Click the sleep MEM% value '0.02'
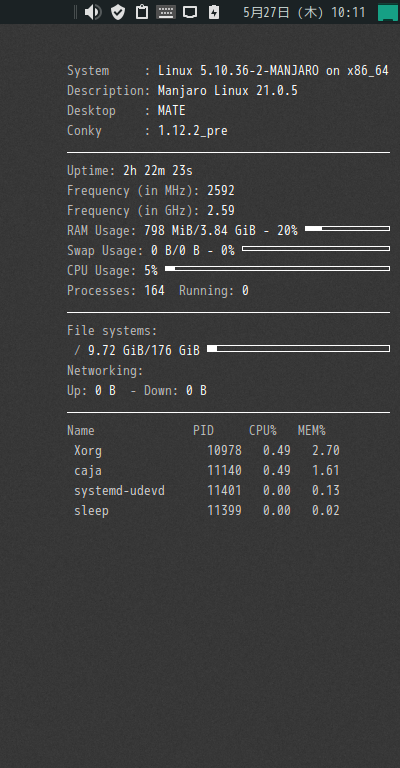 326,511
